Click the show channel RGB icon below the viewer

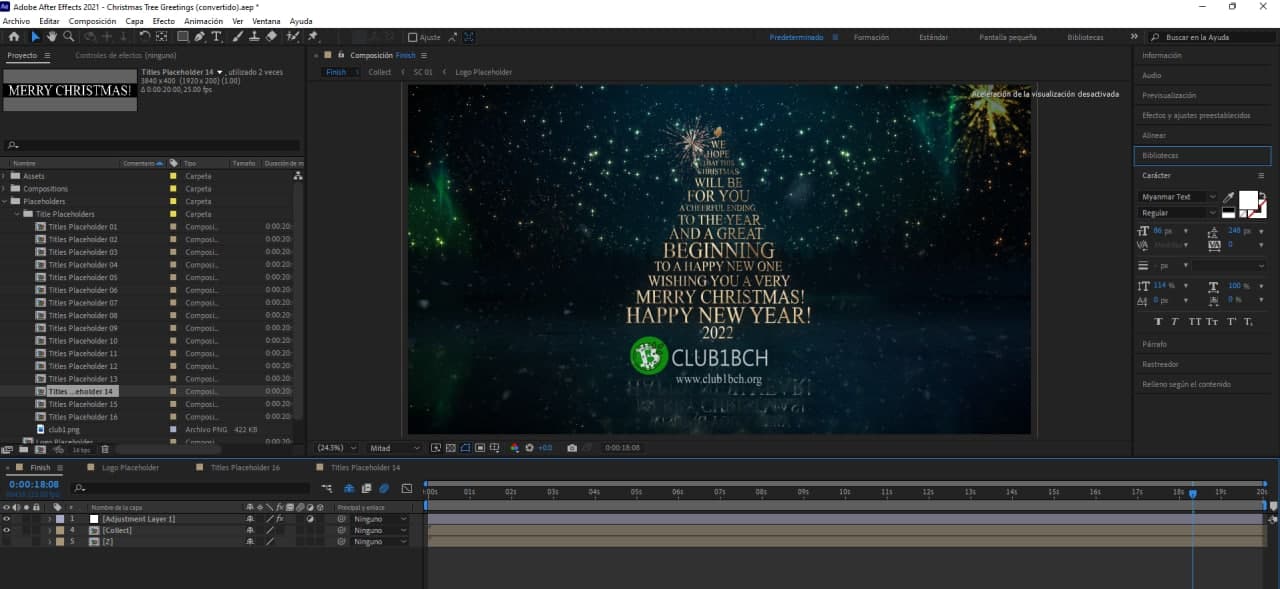(514, 448)
